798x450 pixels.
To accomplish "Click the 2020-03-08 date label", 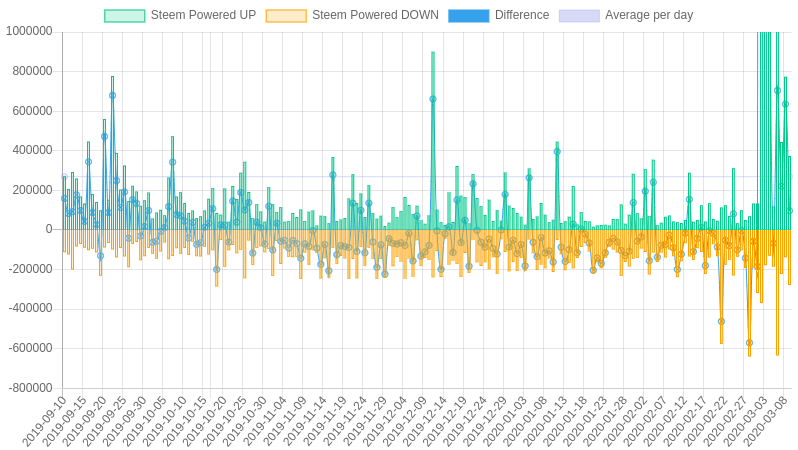I will click(x=764, y=420).
